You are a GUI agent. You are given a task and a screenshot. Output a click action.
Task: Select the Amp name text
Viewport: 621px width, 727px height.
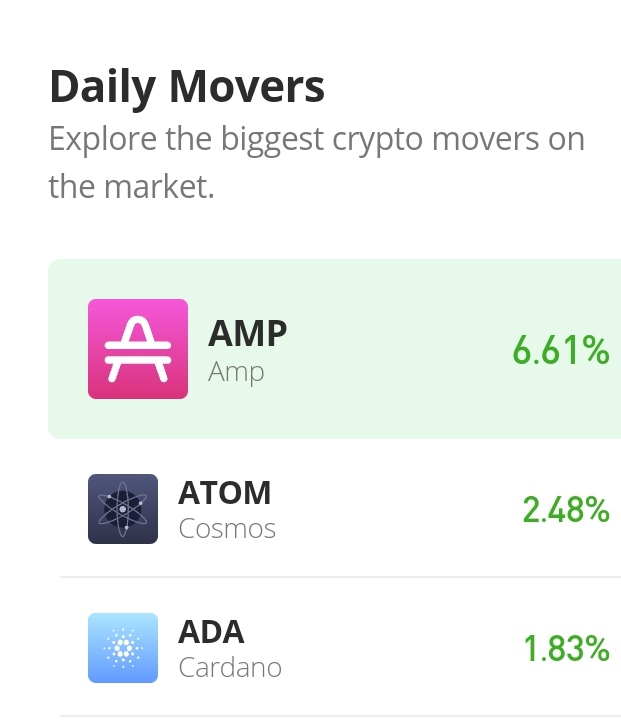(236, 372)
